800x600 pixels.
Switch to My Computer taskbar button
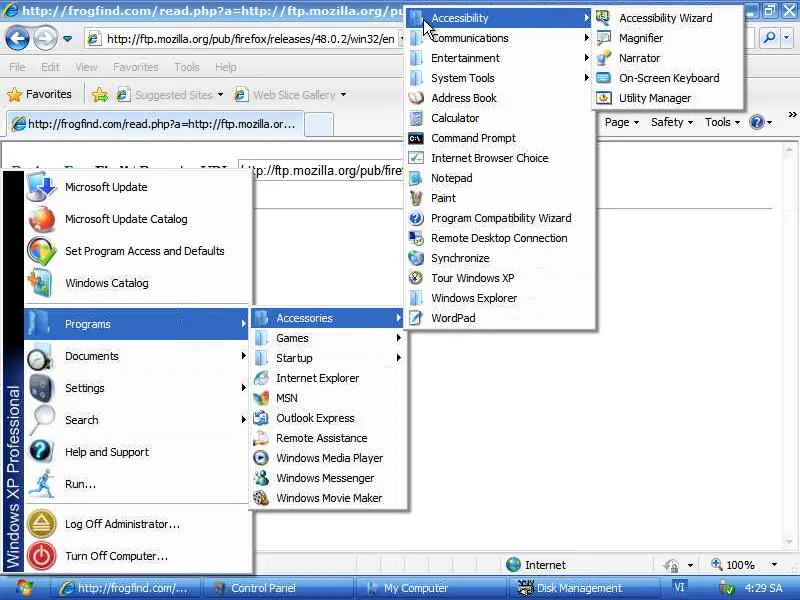point(430,588)
